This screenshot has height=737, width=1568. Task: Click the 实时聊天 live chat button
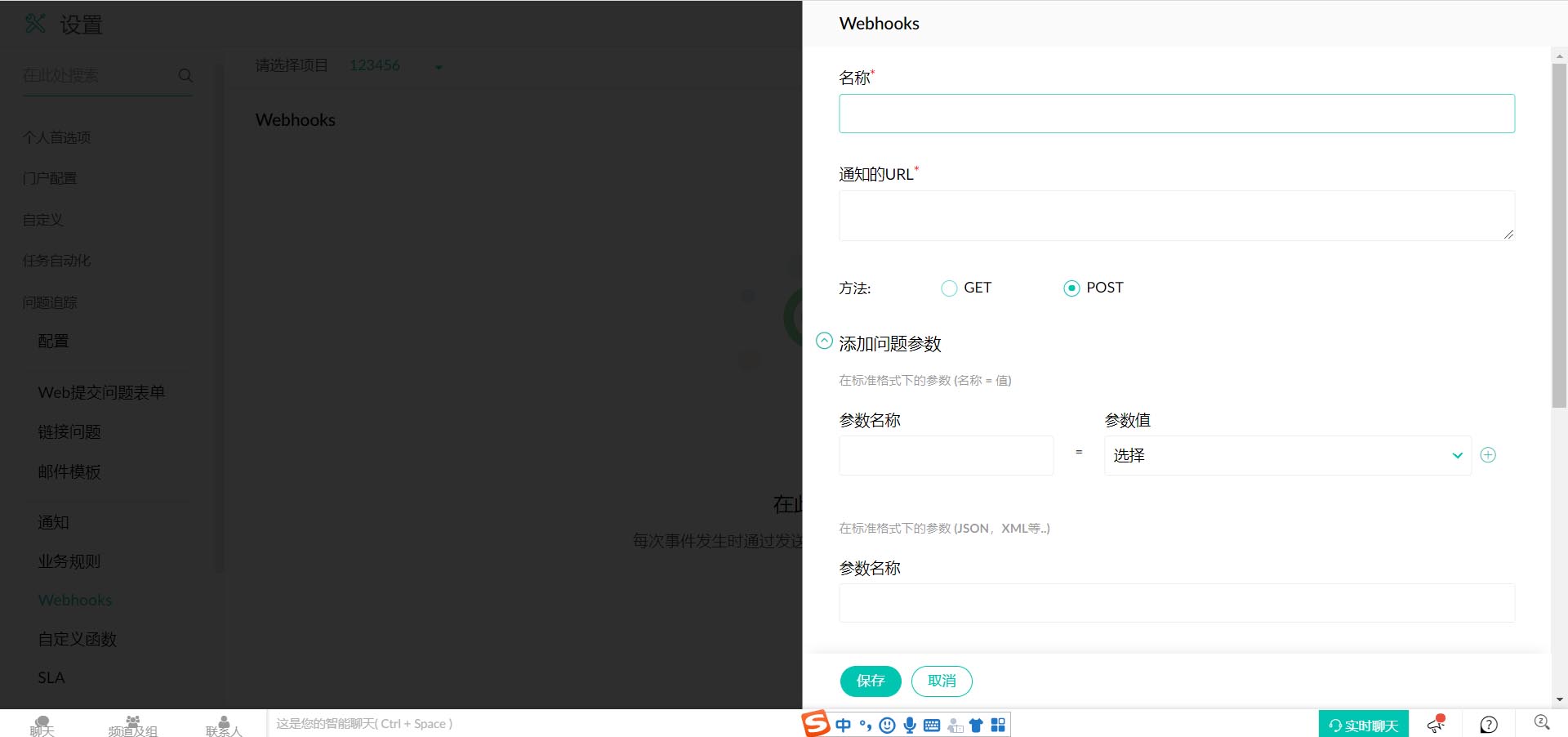coord(1363,725)
